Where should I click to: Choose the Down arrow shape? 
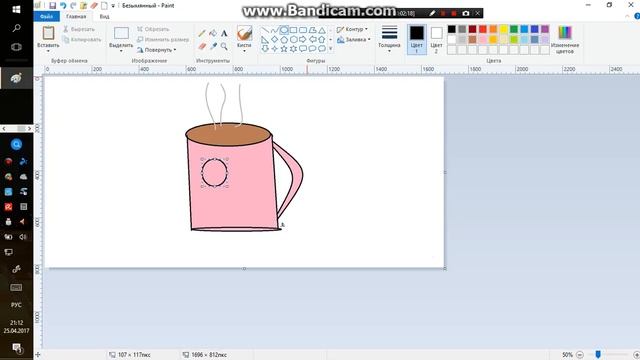[265, 49]
